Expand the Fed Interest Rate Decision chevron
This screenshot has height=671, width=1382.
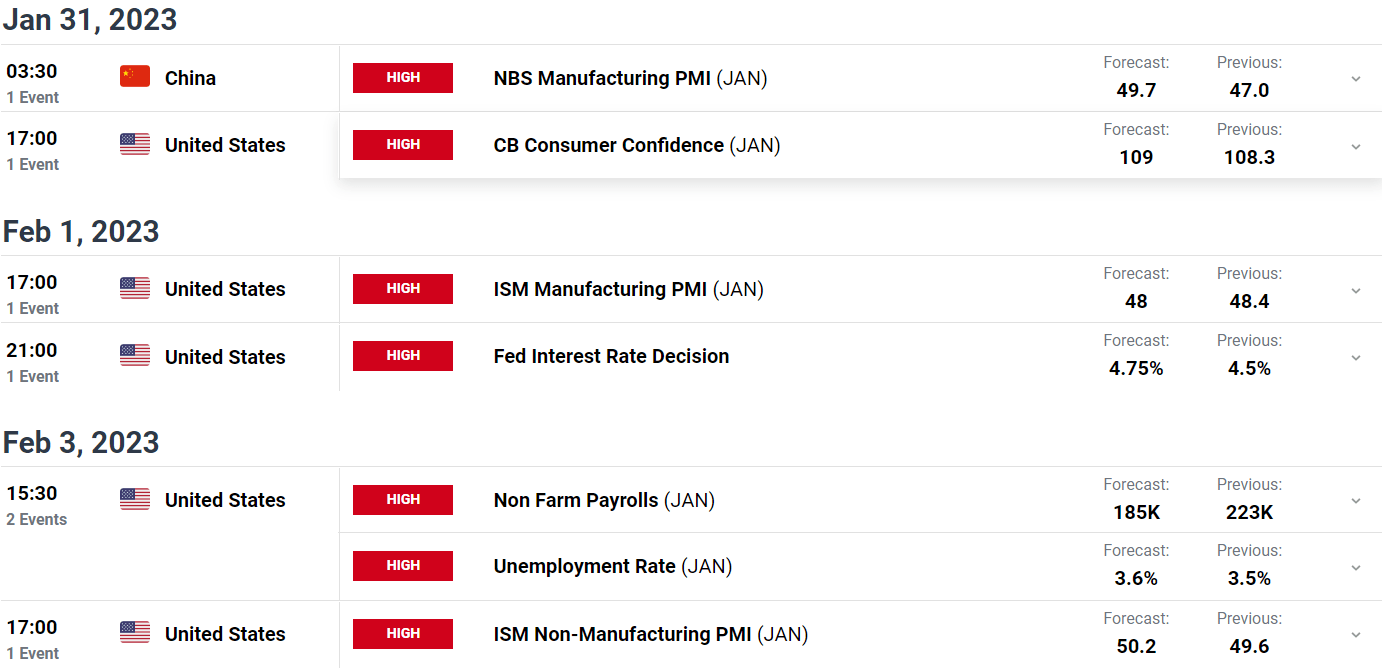pyautogui.click(x=1356, y=357)
